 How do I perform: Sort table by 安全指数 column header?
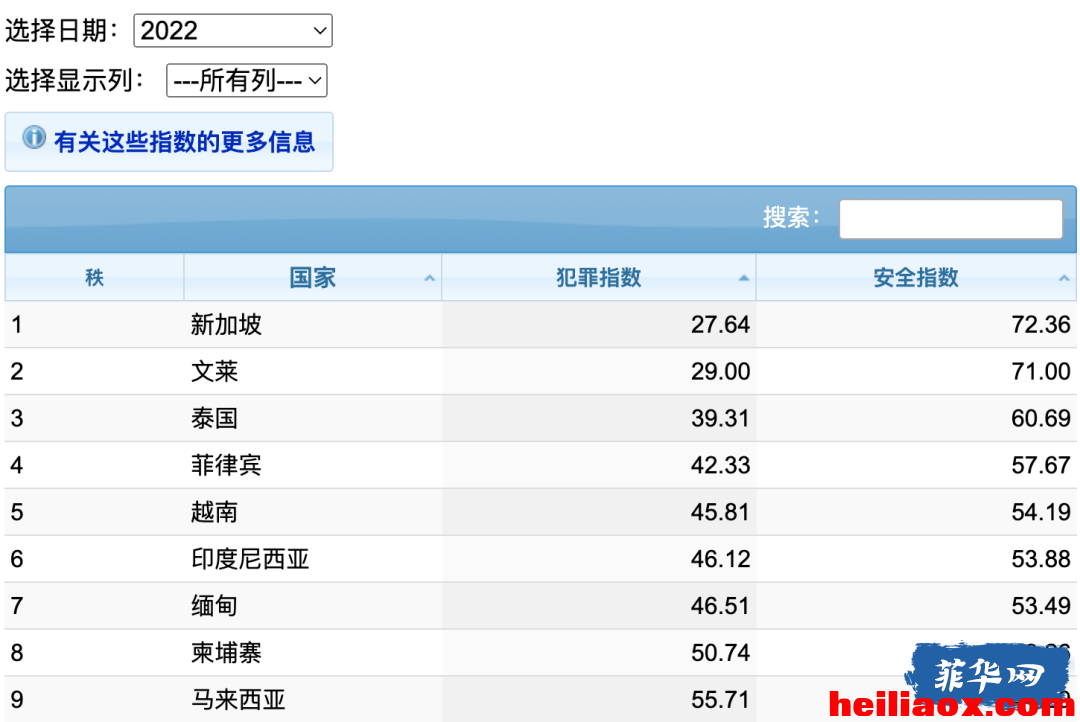pos(916,278)
